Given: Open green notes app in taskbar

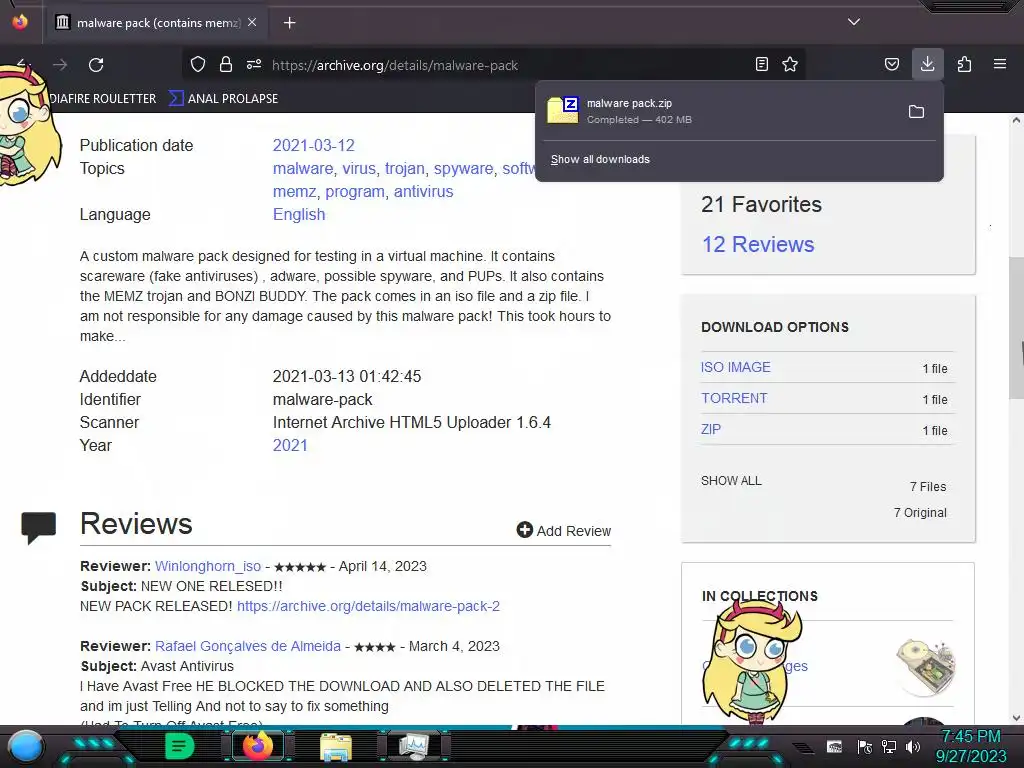Looking at the screenshot, I should [179, 746].
